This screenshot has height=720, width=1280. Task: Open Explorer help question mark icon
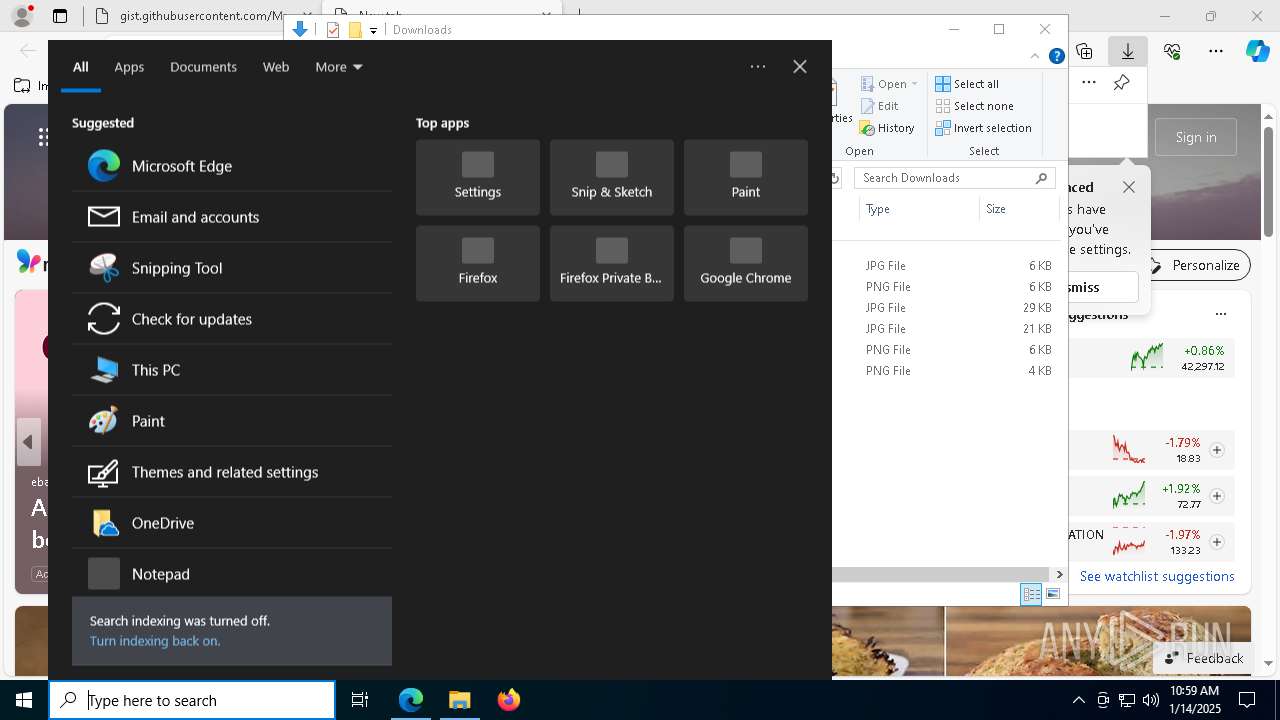click(1057, 57)
